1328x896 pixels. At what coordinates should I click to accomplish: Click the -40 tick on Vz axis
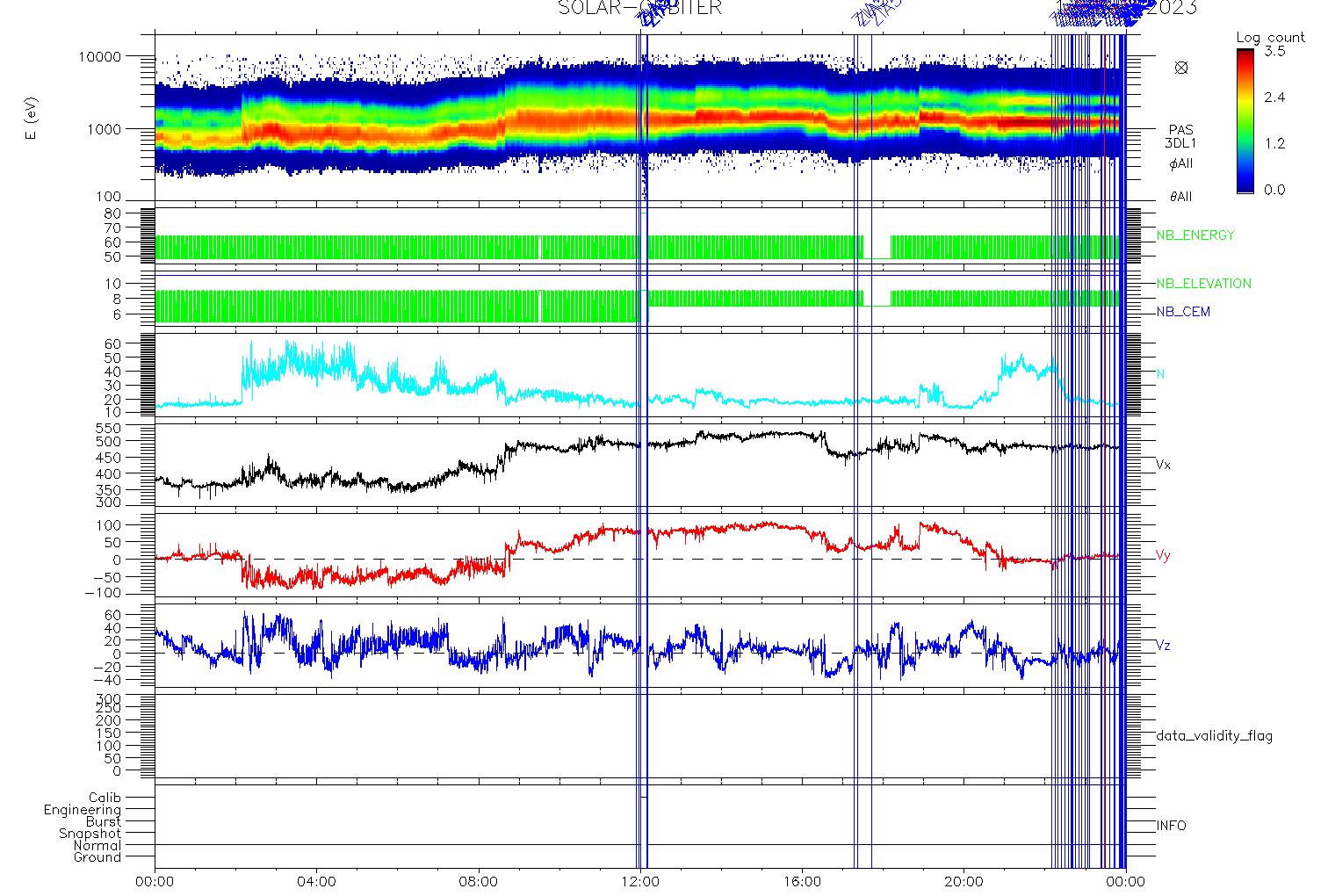109,680
